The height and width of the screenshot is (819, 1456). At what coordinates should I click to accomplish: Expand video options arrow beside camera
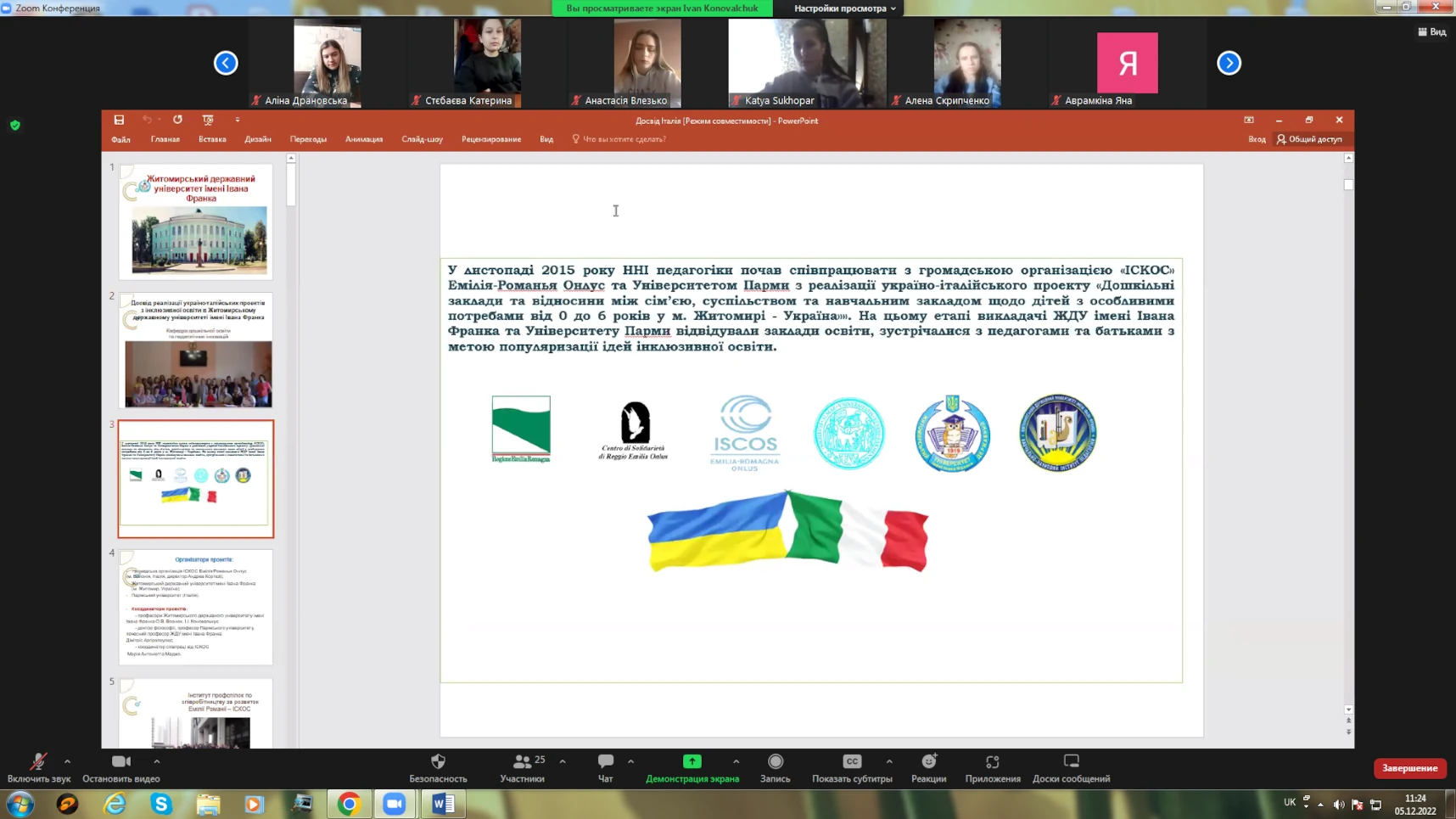(x=157, y=761)
